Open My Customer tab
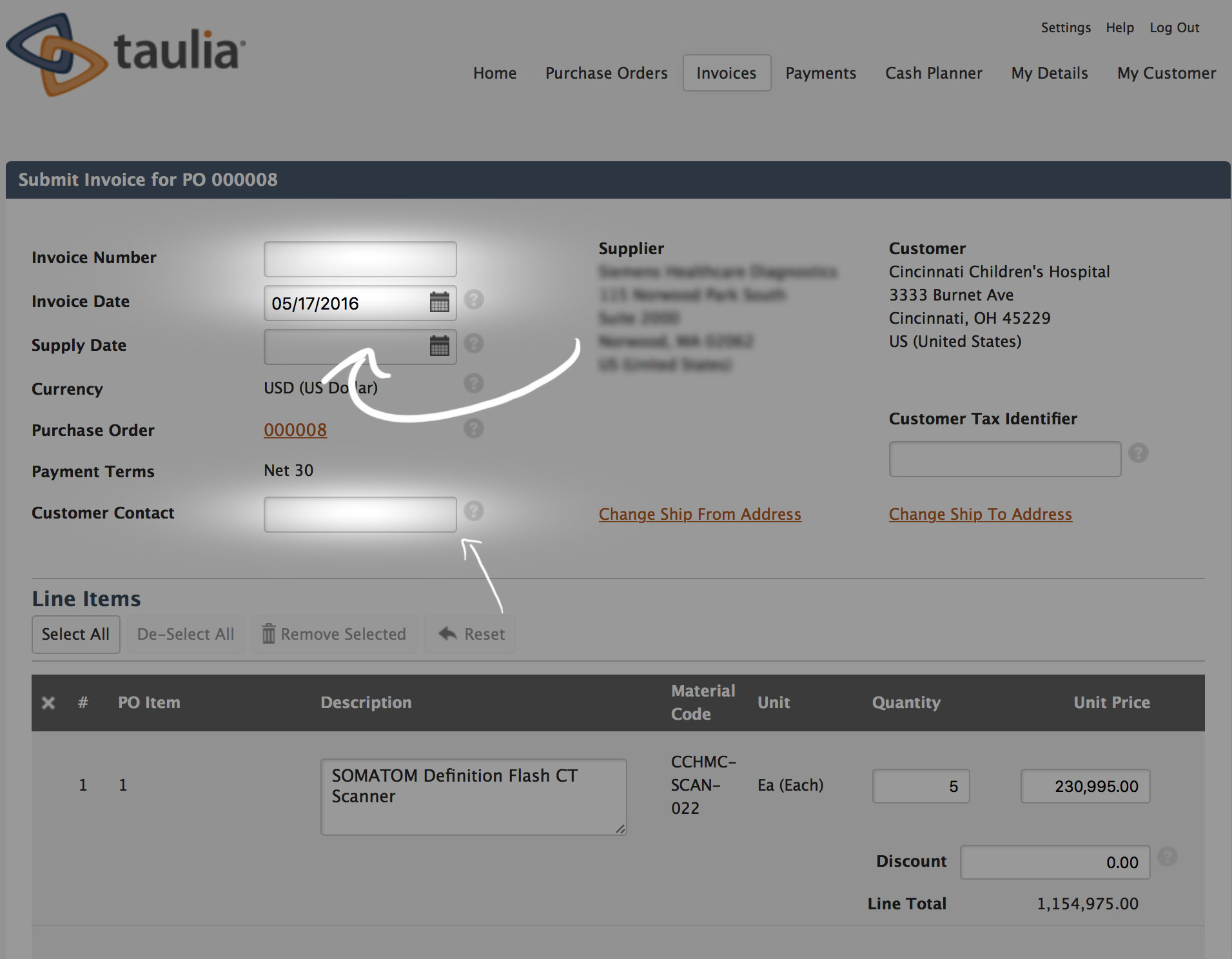The height and width of the screenshot is (959, 1232). 1167,73
